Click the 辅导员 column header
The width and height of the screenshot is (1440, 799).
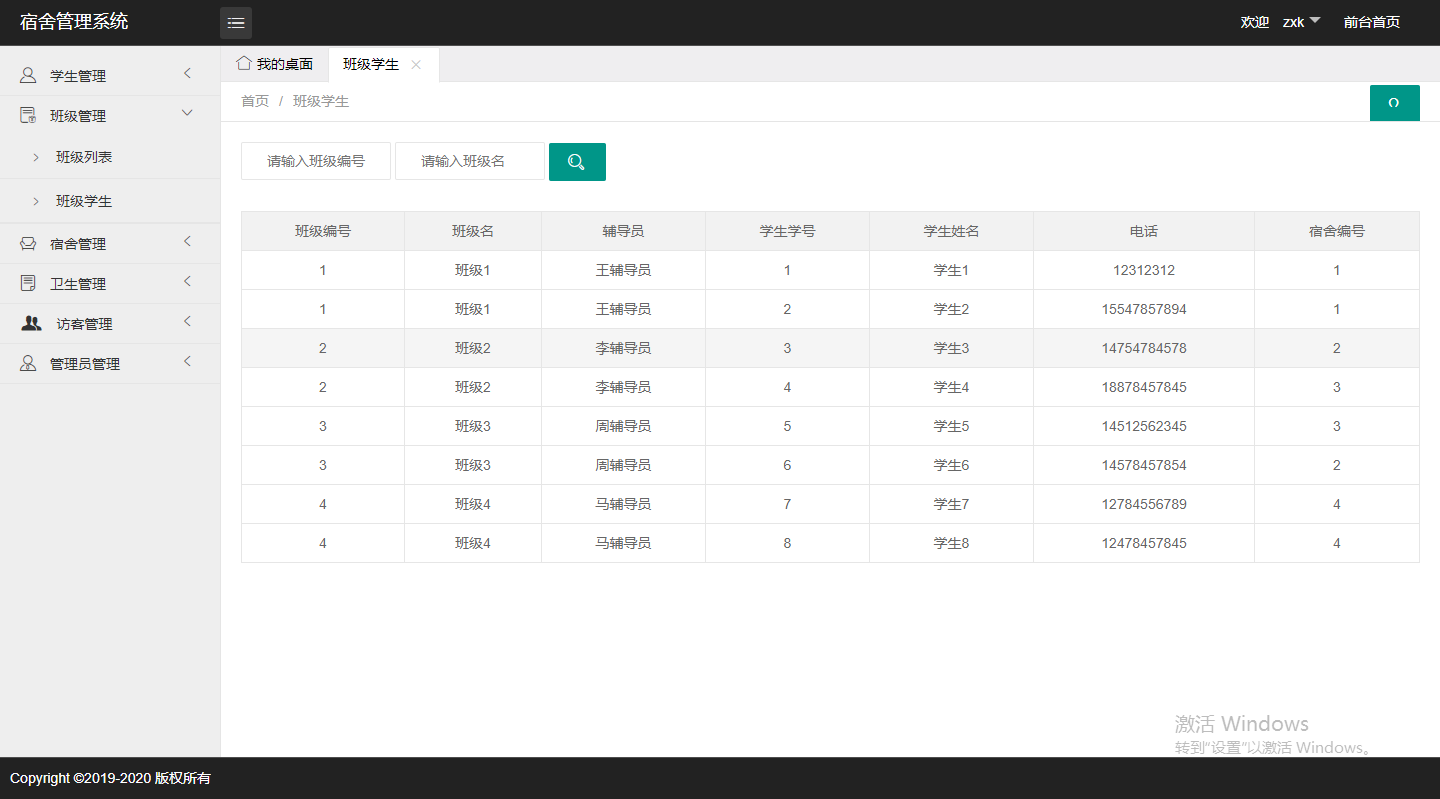623,231
